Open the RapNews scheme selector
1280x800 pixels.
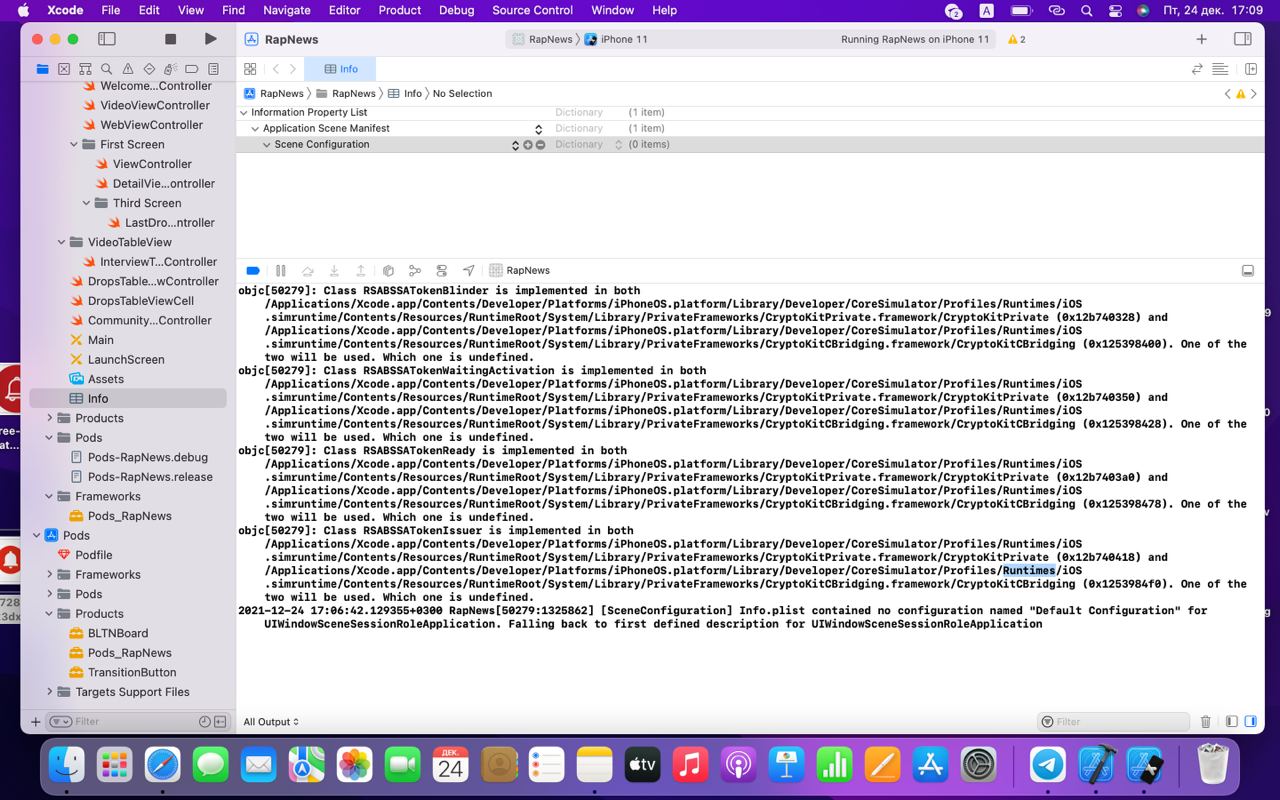point(543,39)
